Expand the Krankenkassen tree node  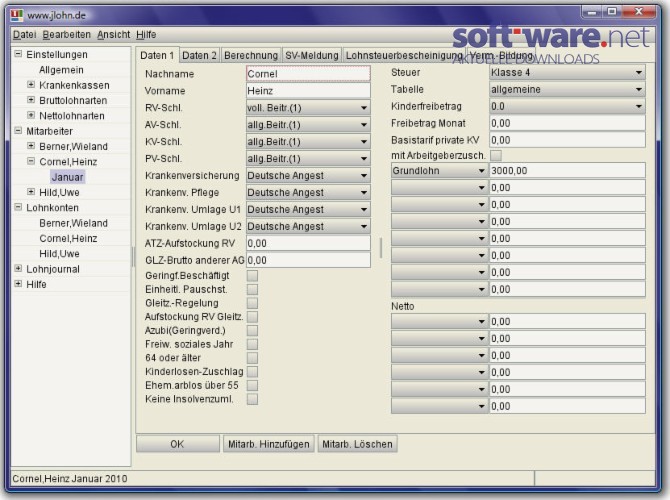(x=31, y=85)
